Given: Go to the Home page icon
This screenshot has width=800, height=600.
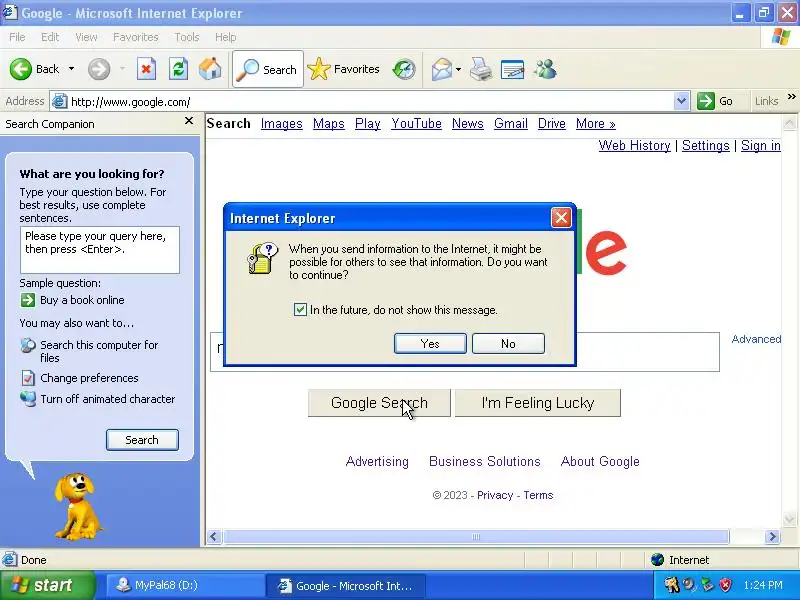Looking at the screenshot, I should (210, 69).
